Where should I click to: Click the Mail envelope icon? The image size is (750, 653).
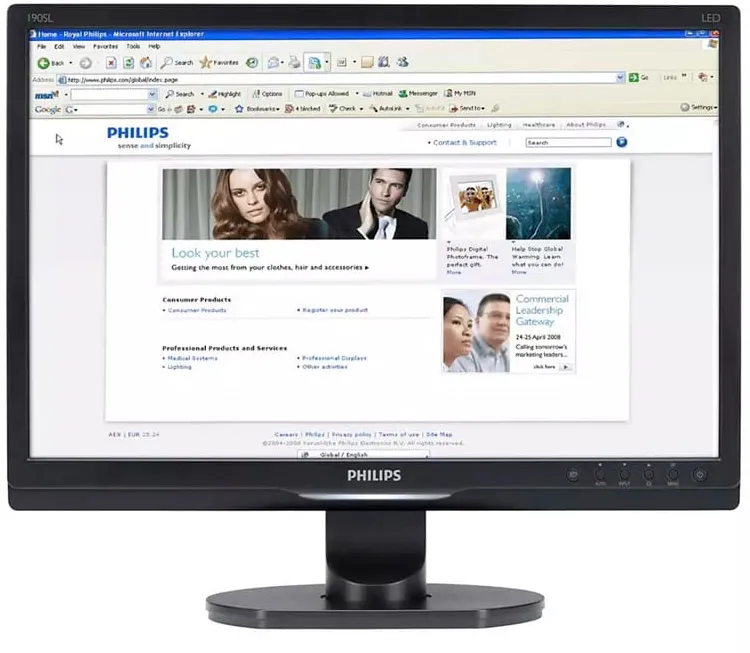pyautogui.click(x=273, y=63)
